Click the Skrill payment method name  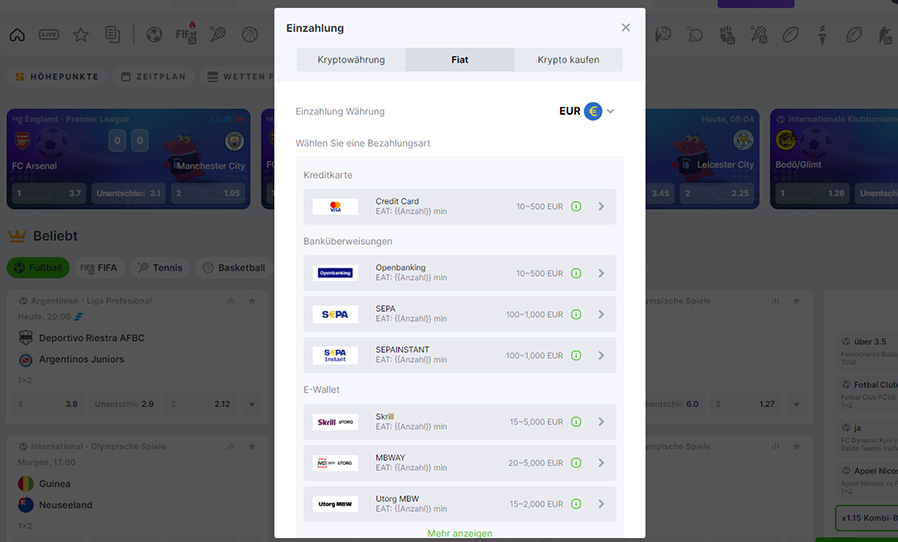click(384, 417)
